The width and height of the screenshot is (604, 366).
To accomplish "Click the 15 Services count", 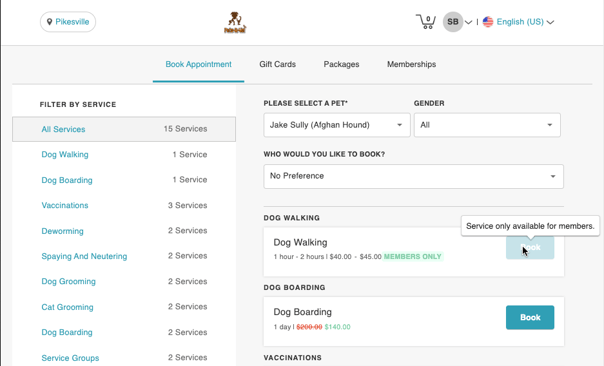I will pyautogui.click(x=185, y=129).
